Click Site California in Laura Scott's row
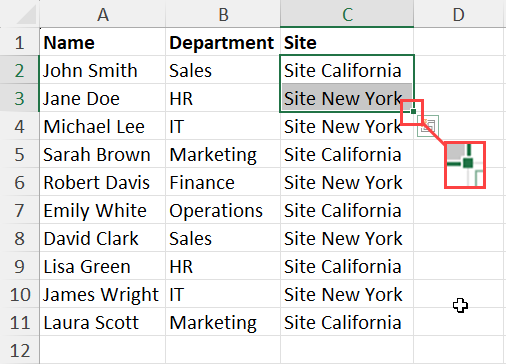 [347, 322]
